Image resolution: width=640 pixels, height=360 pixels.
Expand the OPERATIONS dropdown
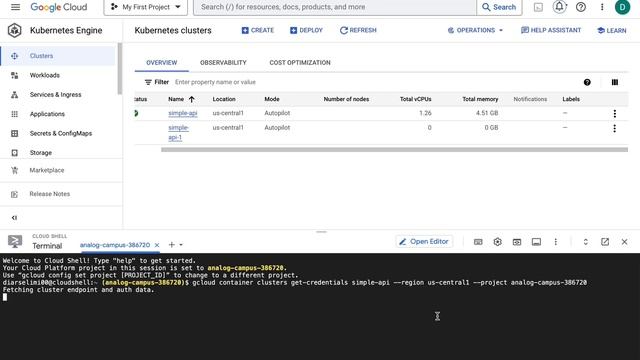pos(475,30)
